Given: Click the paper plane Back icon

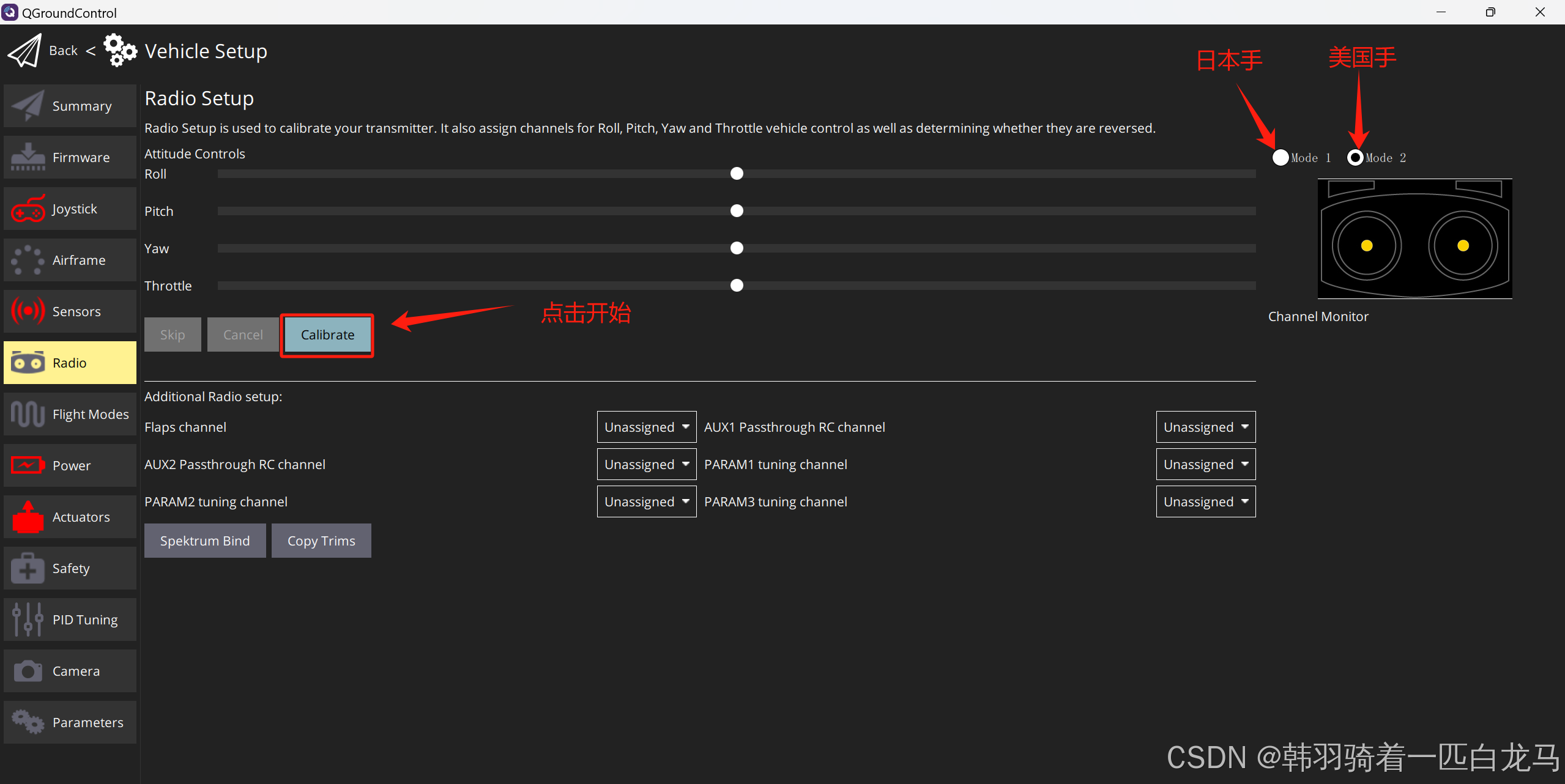Looking at the screenshot, I should tap(24, 51).
